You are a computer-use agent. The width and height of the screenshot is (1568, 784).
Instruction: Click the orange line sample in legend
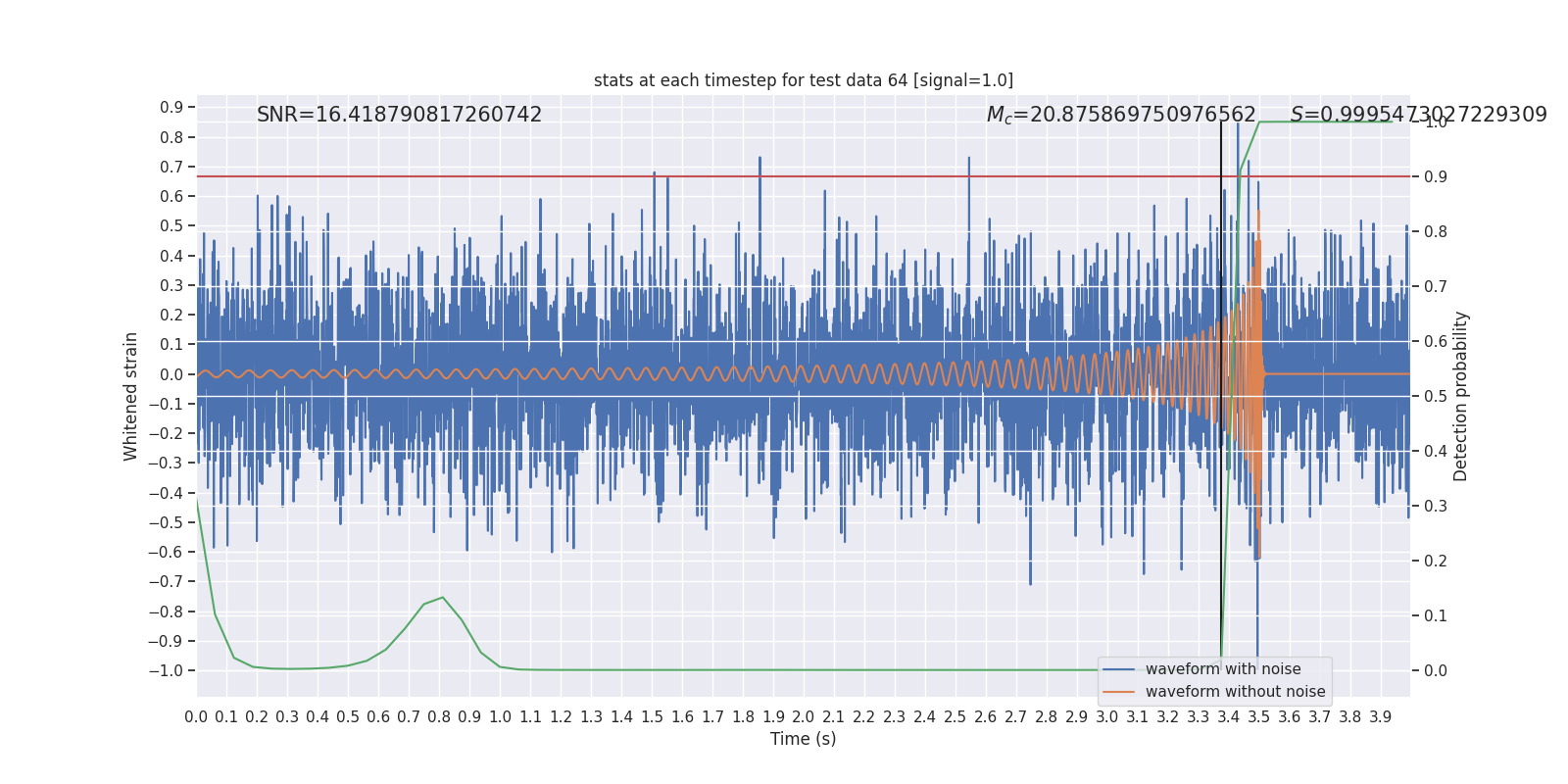point(1118,692)
